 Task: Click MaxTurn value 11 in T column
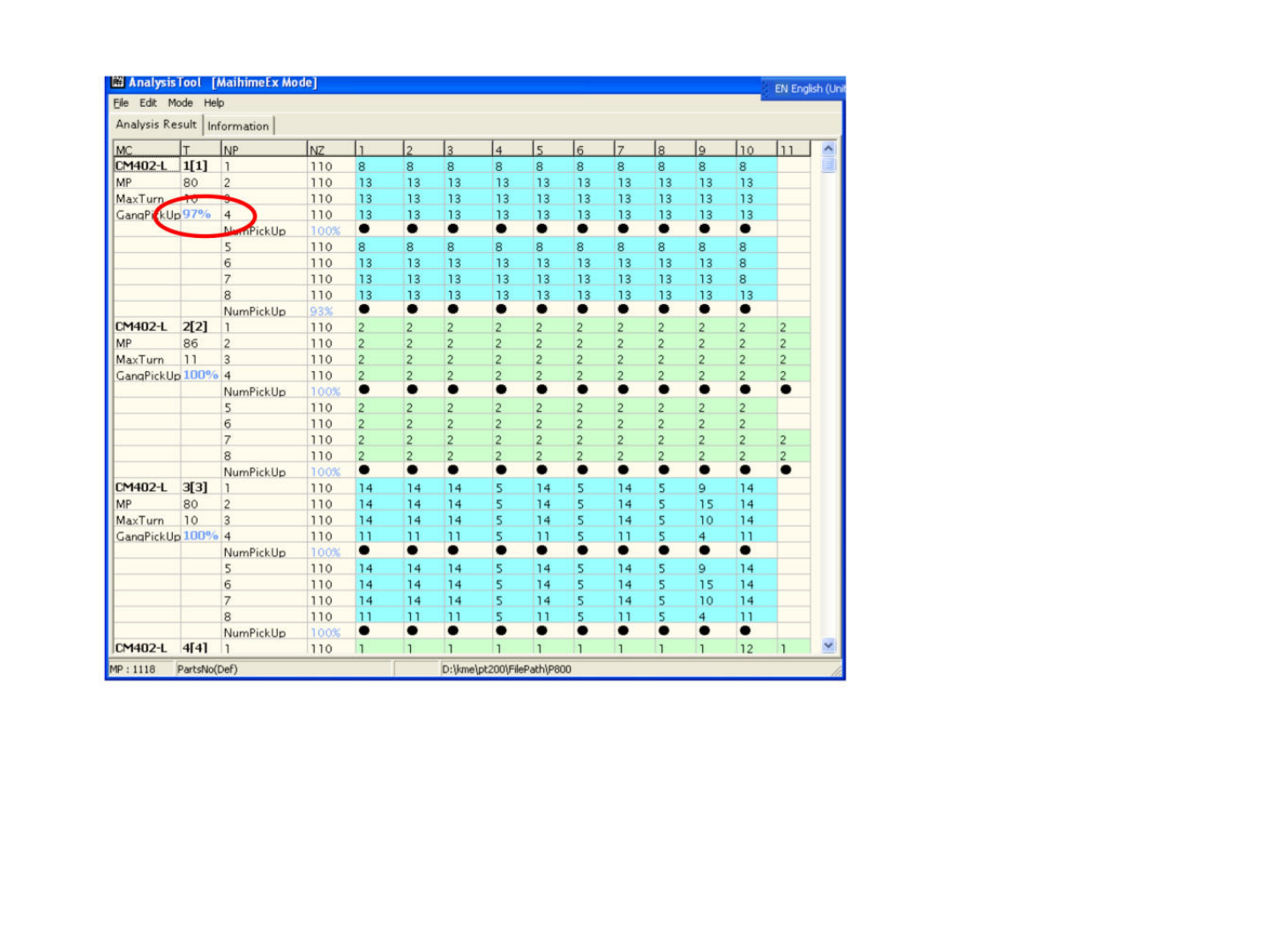pyautogui.click(x=190, y=359)
